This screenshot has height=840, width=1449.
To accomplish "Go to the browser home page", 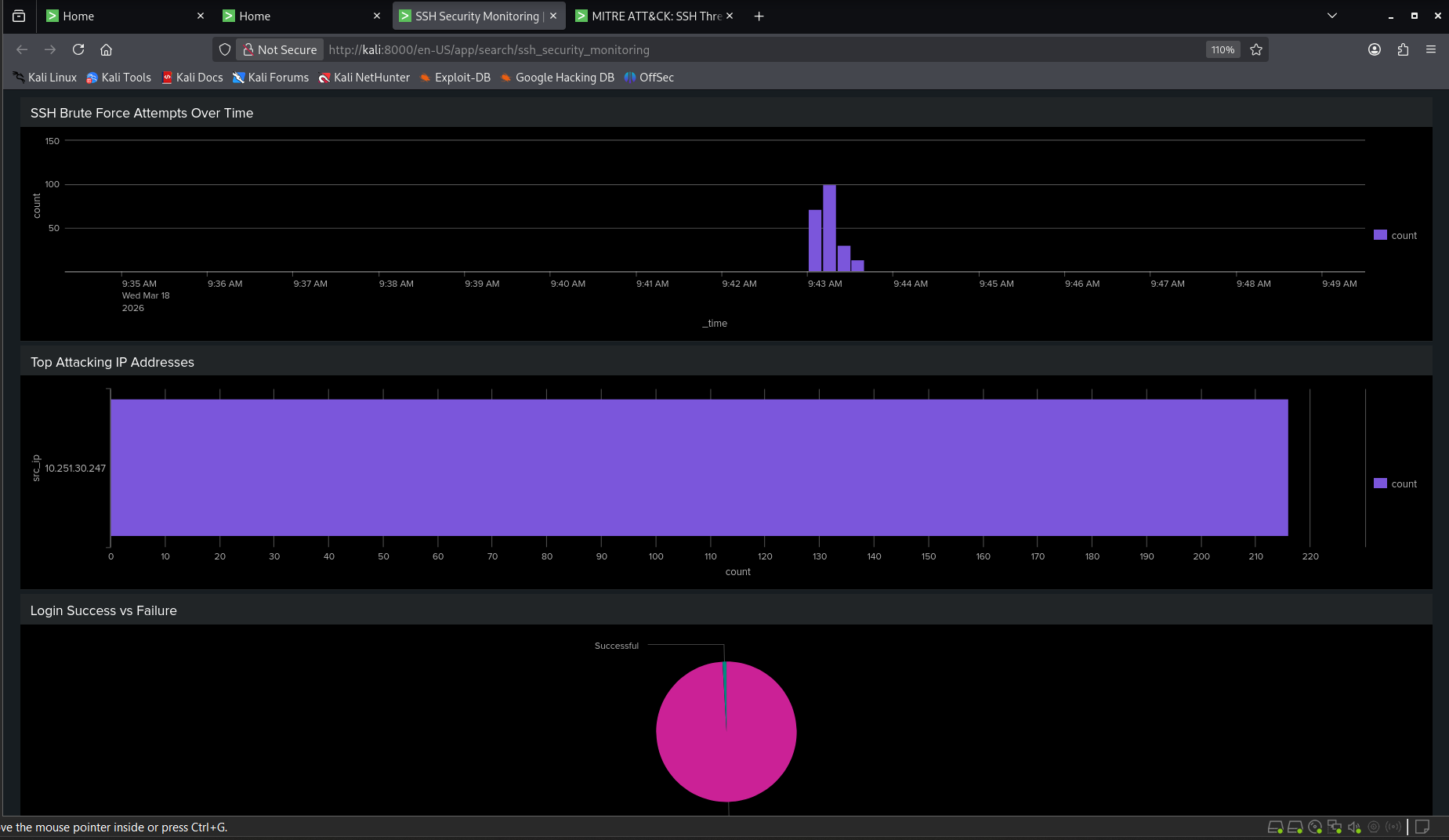I will coord(107,49).
